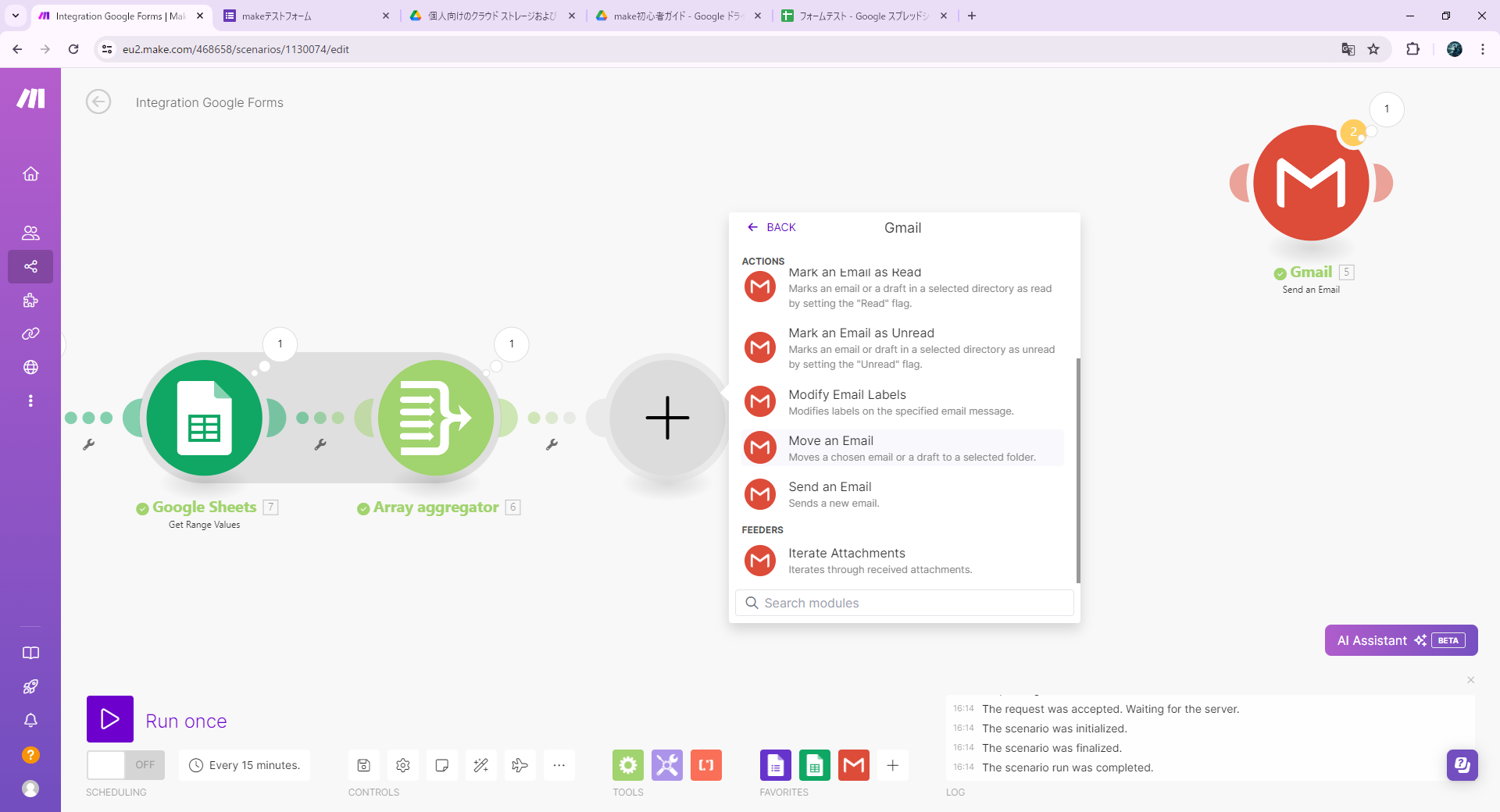Choose Mark an Email as Unread action
This screenshot has width=1500, height=812.
[x=902, y=348]
